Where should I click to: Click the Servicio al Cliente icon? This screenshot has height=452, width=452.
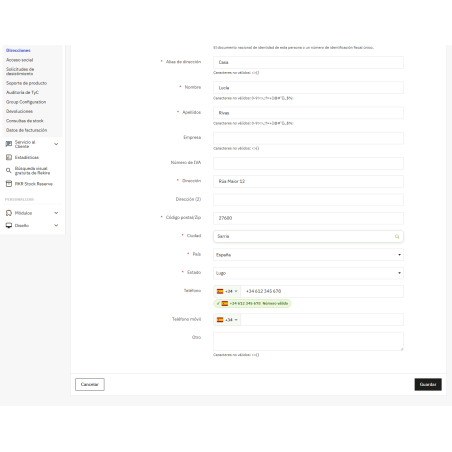(x=9, y=144)
